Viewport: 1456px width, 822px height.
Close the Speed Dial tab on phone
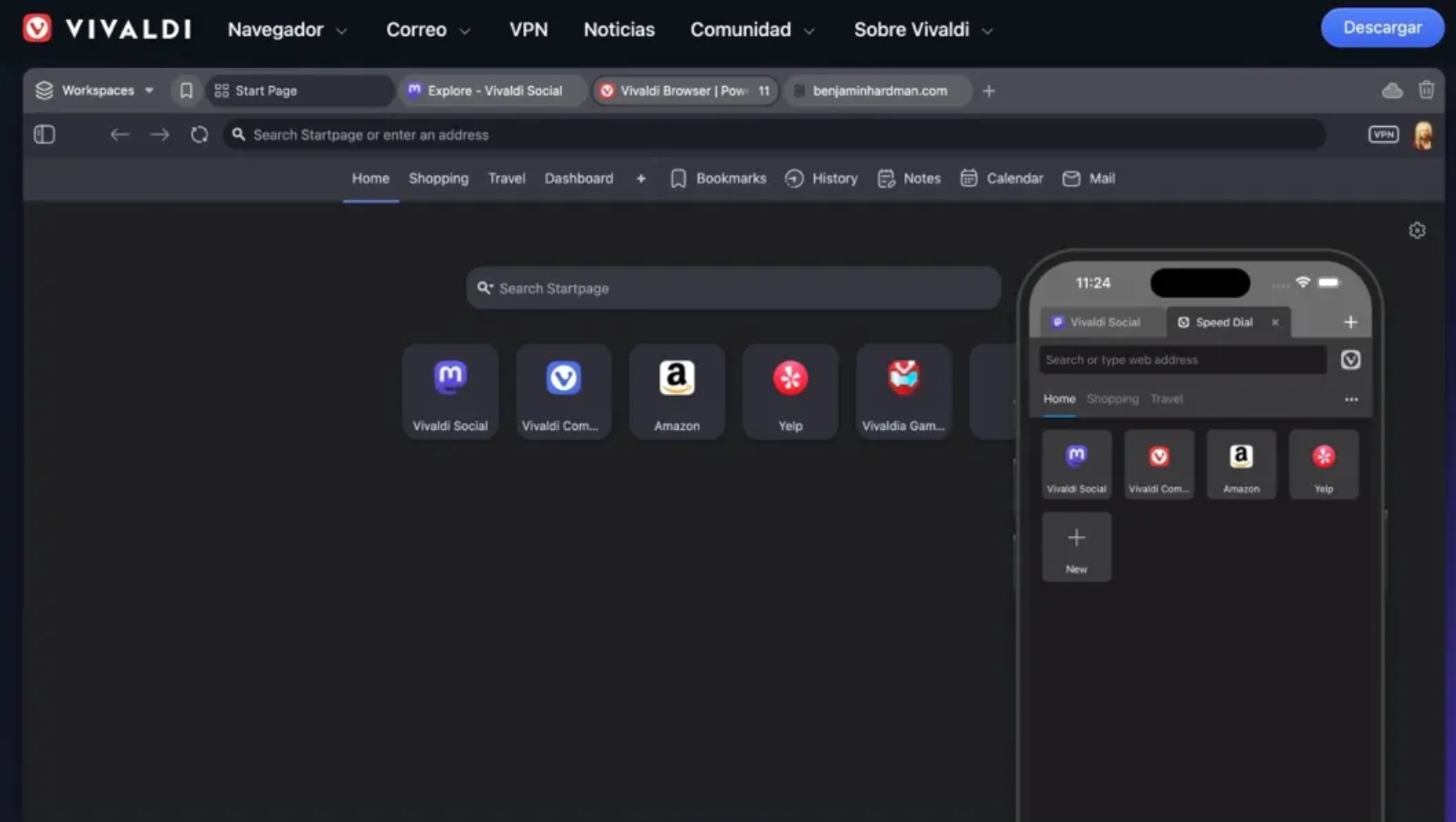(1275, 322)
